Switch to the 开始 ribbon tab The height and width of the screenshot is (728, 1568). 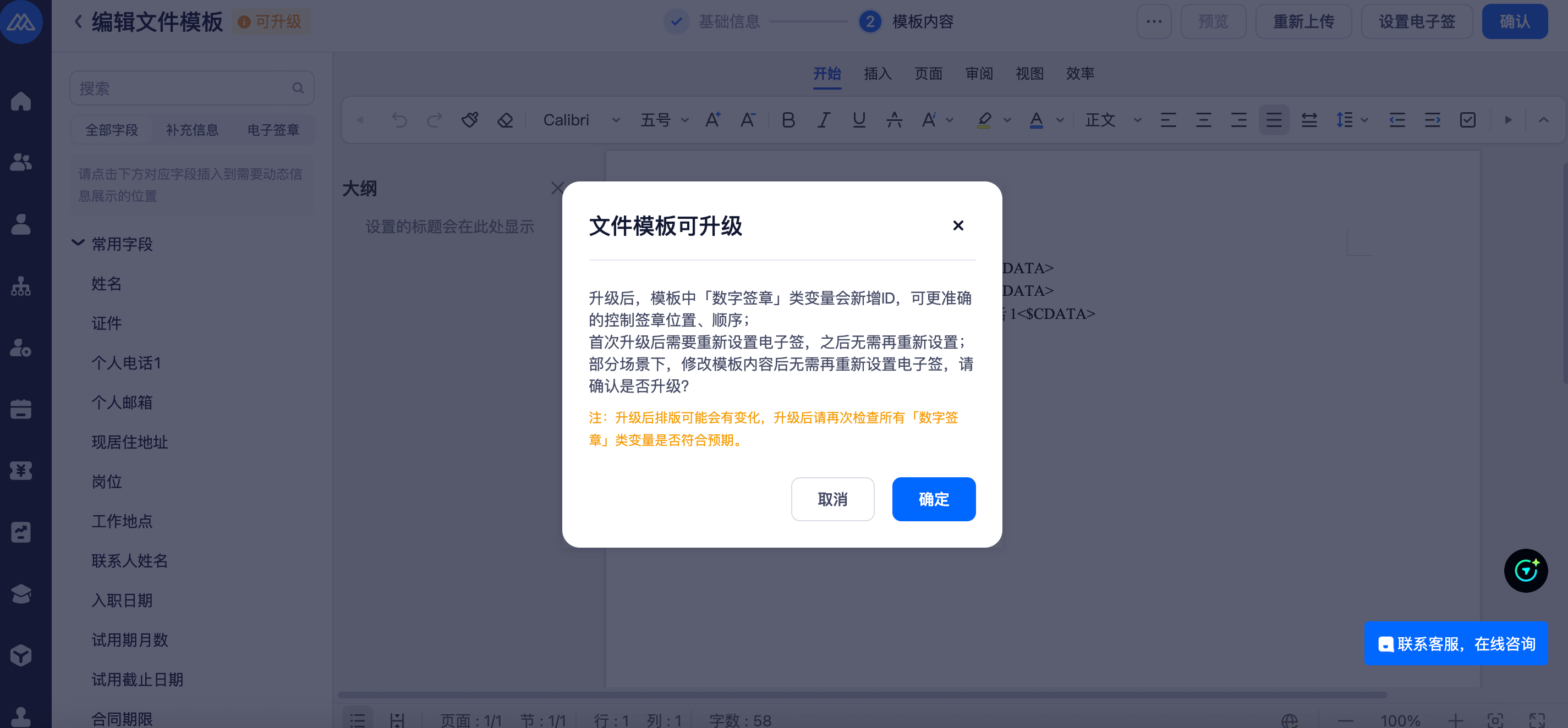pos(826,74)
